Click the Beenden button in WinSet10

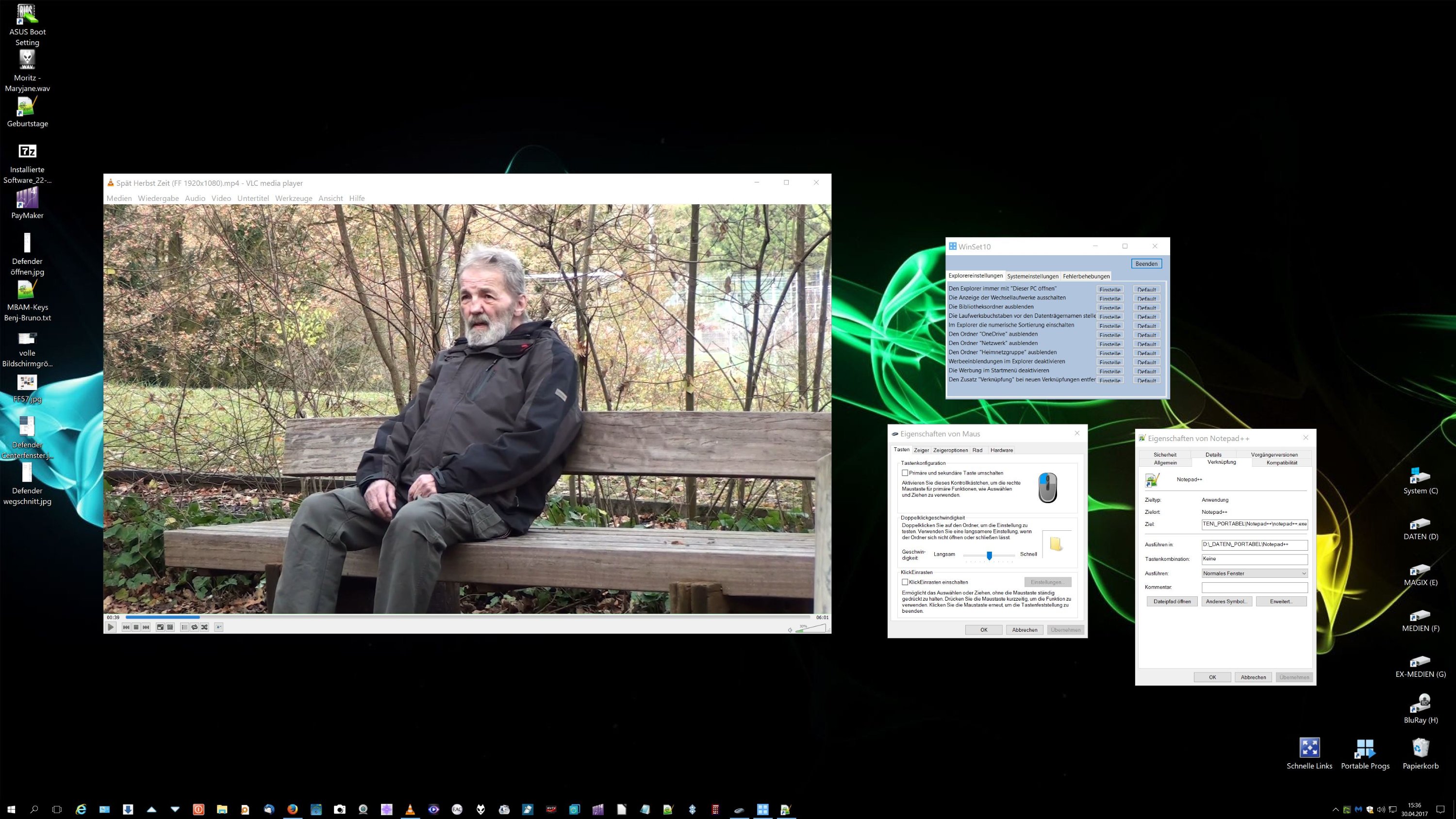coord(1146,264)
